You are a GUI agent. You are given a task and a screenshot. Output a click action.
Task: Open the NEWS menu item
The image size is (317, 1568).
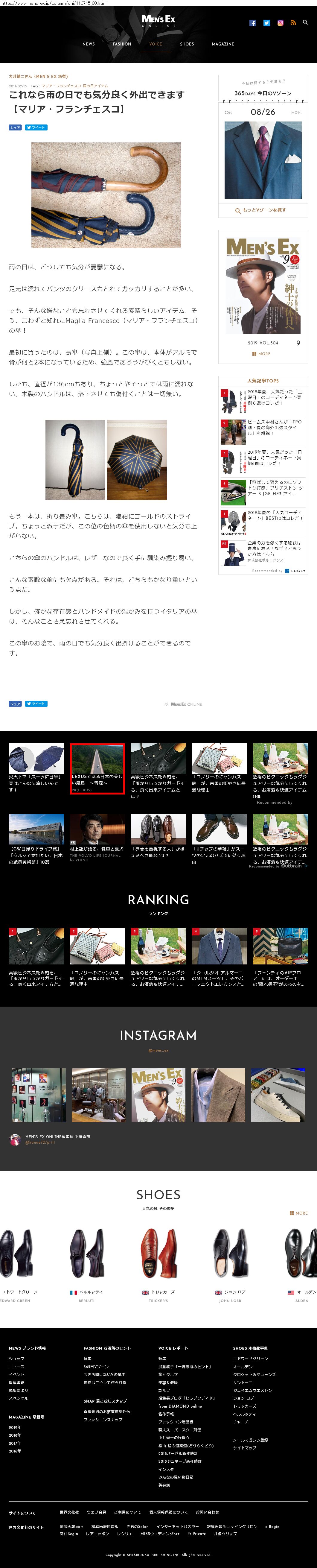(89, 44)
